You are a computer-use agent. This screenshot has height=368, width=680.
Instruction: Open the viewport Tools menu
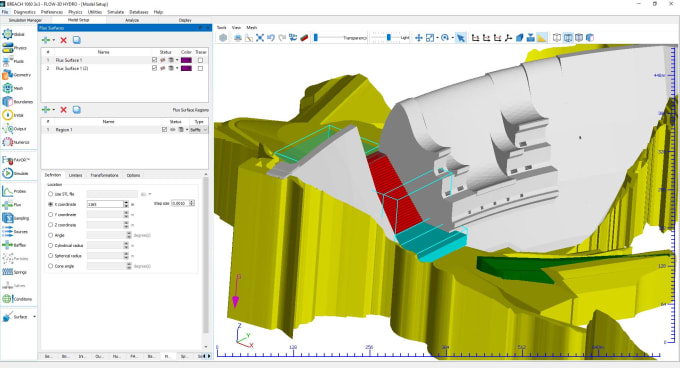pos(222,27)
